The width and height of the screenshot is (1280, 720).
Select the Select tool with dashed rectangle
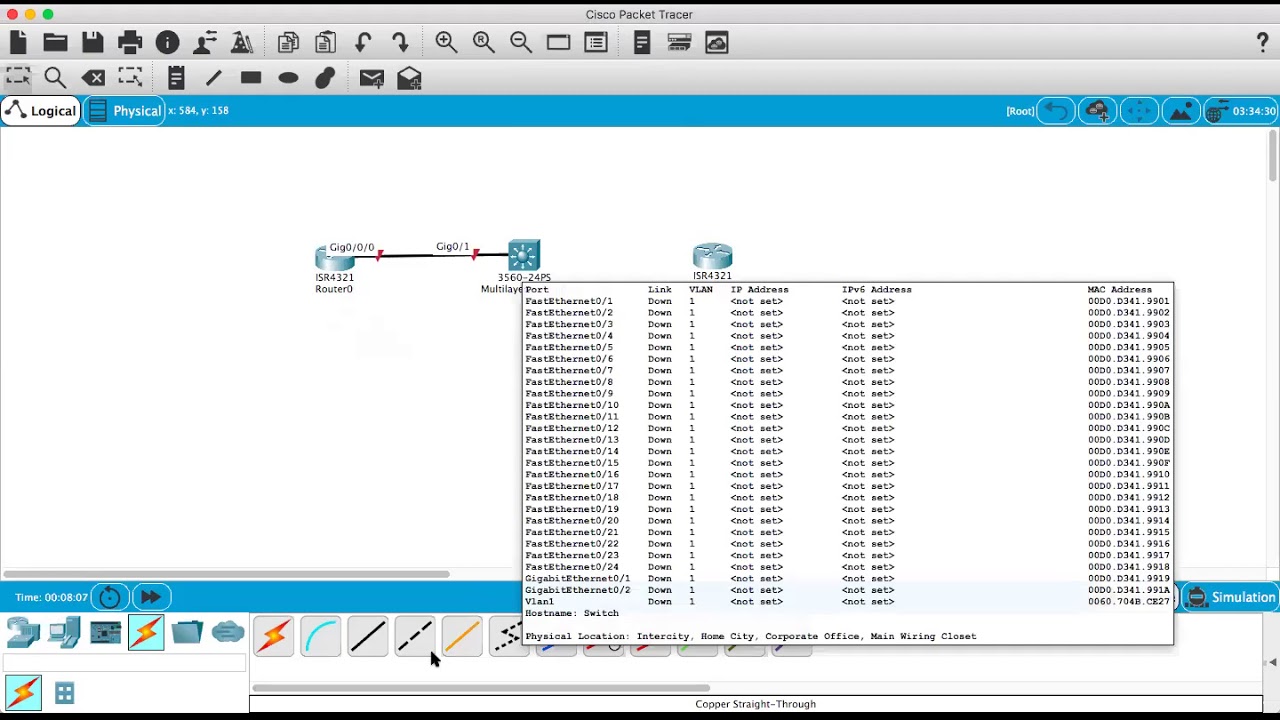click(18, 78)
